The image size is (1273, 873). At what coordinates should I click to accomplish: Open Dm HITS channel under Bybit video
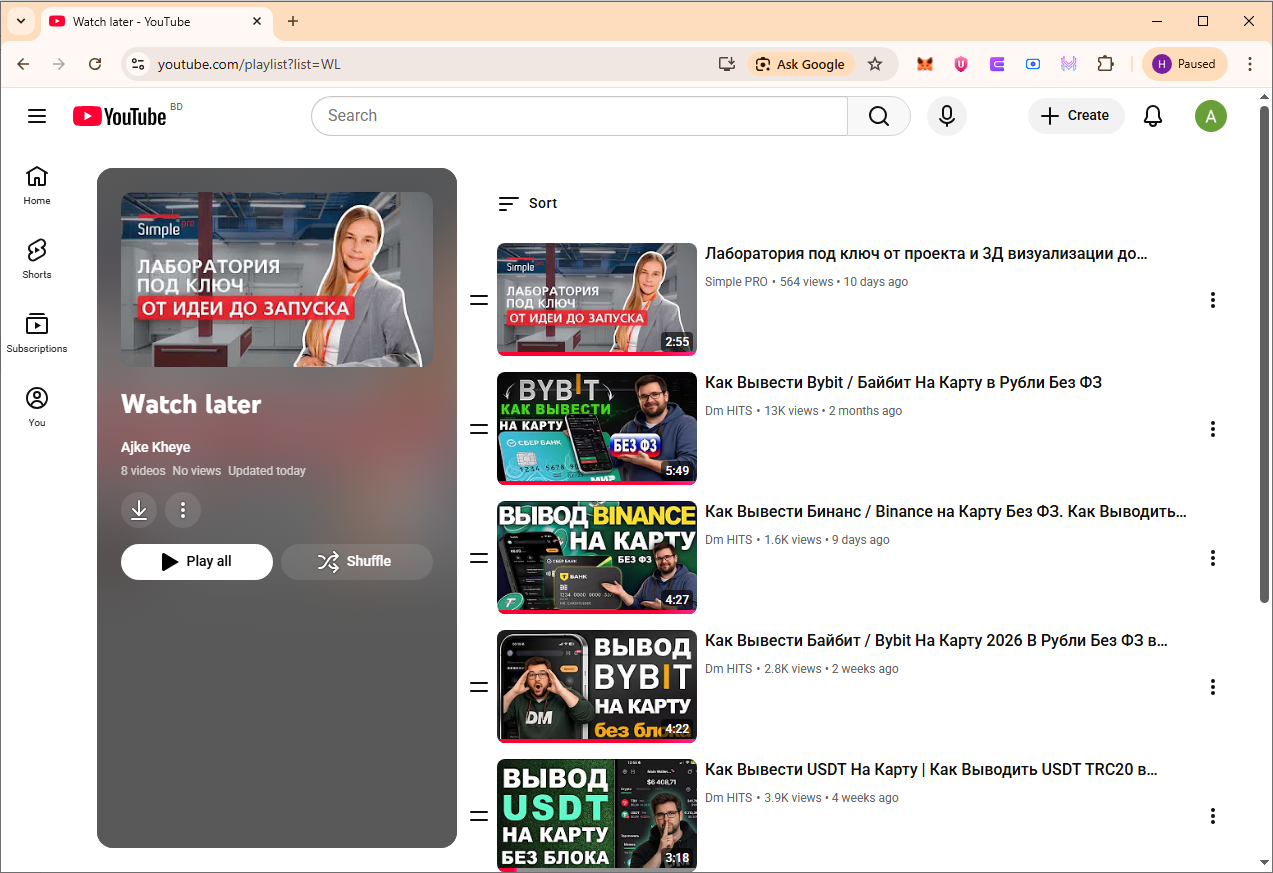click(x=729, y=411)
